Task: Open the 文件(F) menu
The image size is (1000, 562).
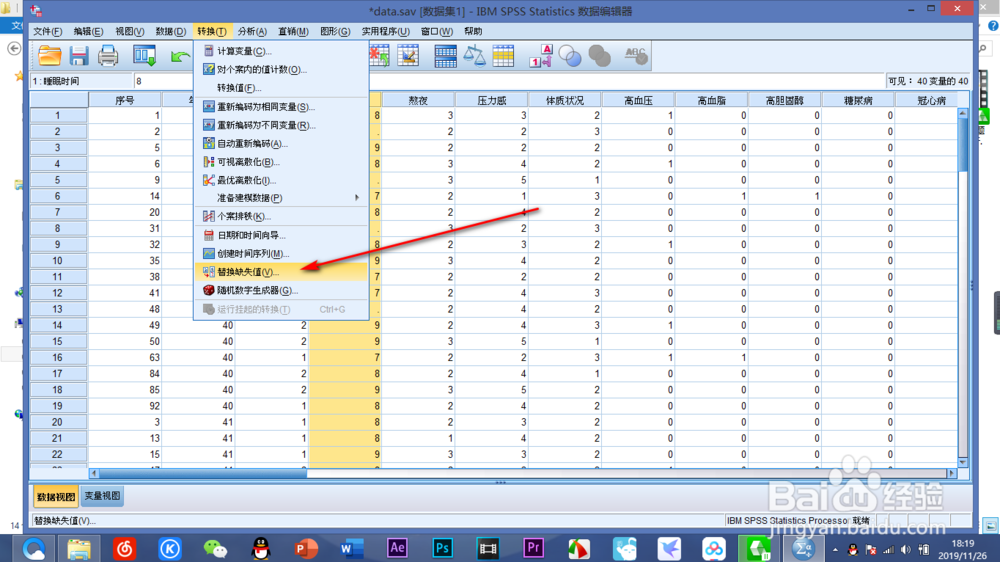Action: pos(47,31)
